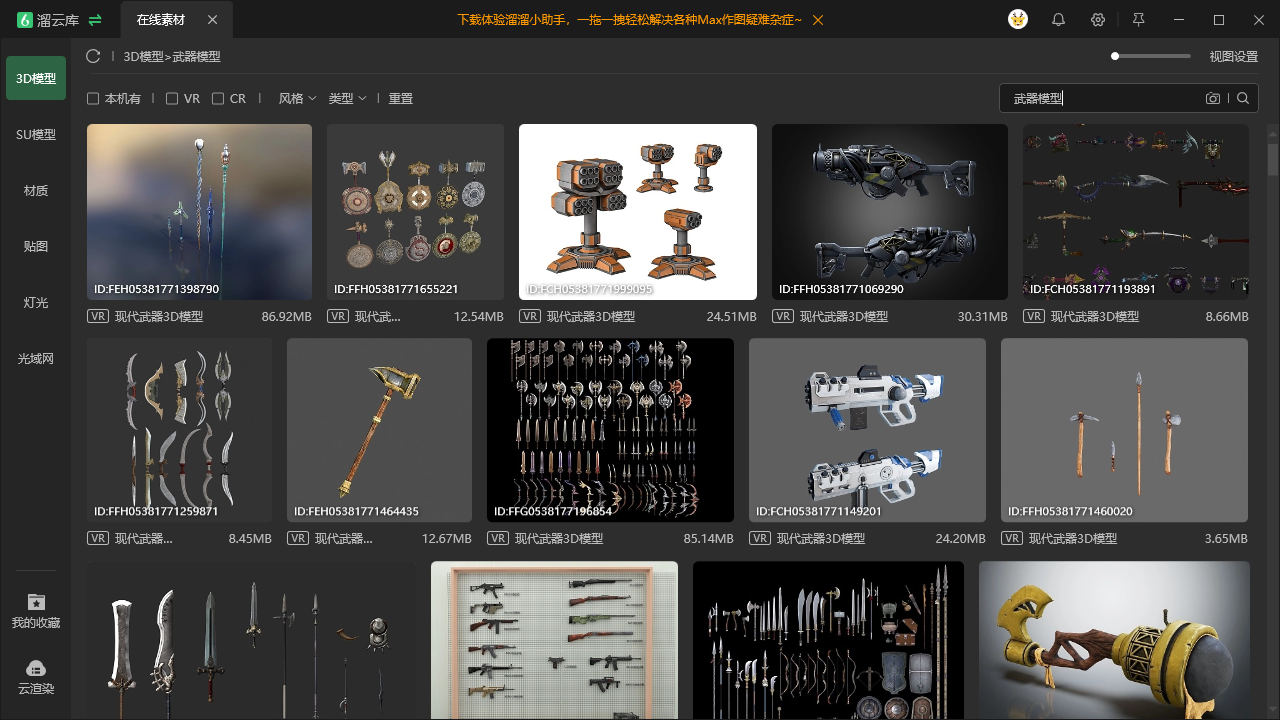Click VR badge of the 12.67MB model
The width and height of the screenshot is (1280, 720).
coord(298,538)
